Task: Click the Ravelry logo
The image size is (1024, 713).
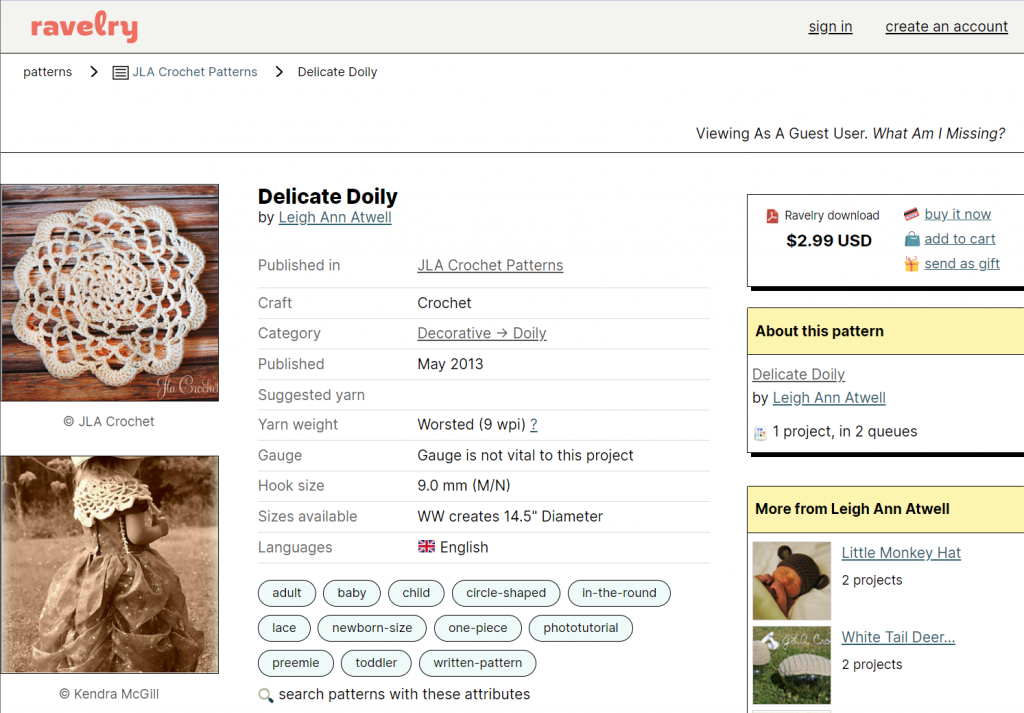Action: coord(84,27)
